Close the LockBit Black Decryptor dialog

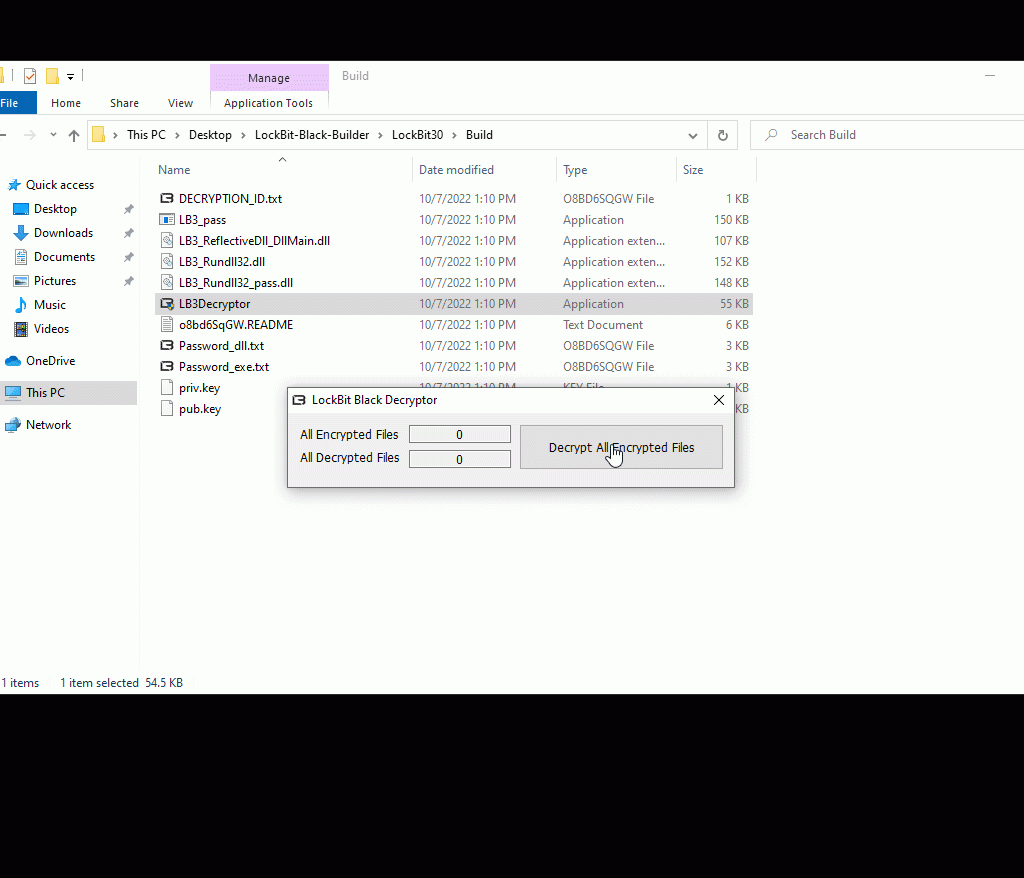718,400
